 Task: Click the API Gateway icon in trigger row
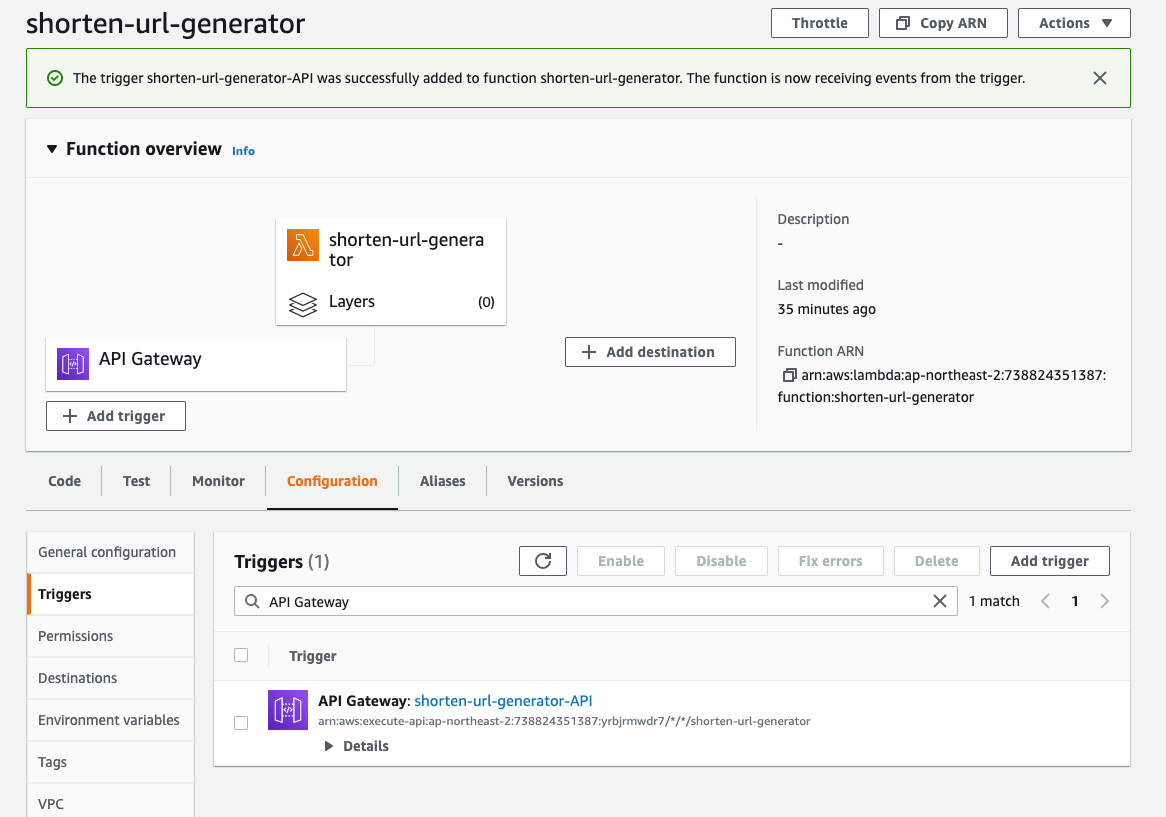tap(288, 710)
